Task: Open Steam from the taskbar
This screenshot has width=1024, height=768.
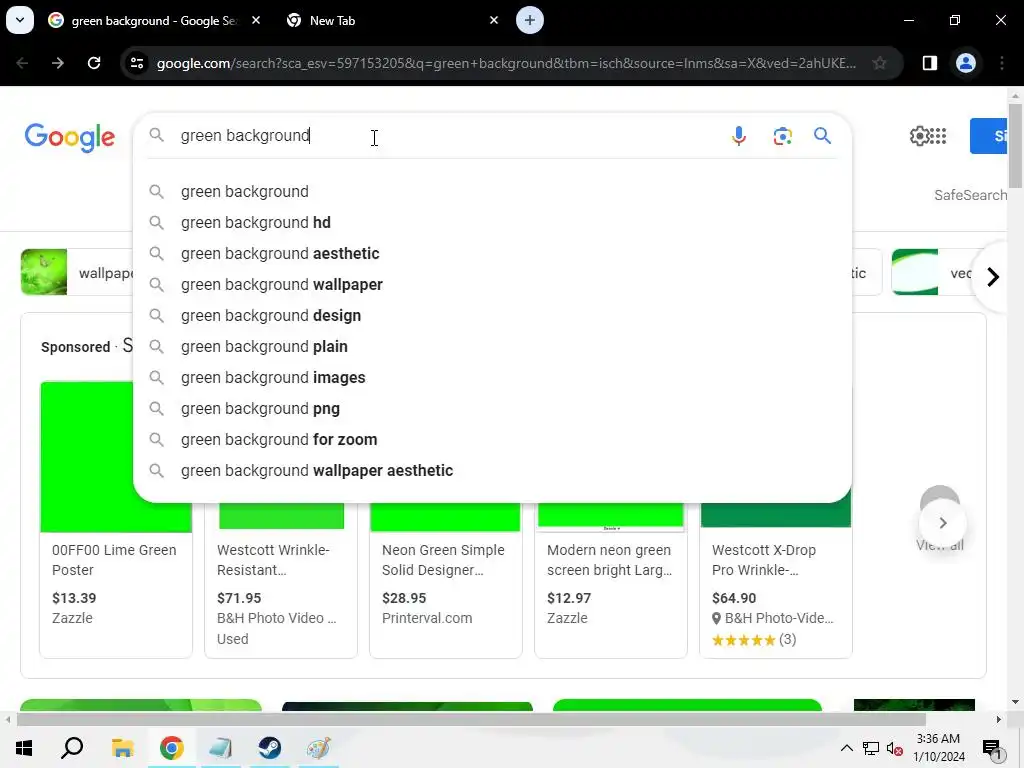Action: [x=269, y=748]
